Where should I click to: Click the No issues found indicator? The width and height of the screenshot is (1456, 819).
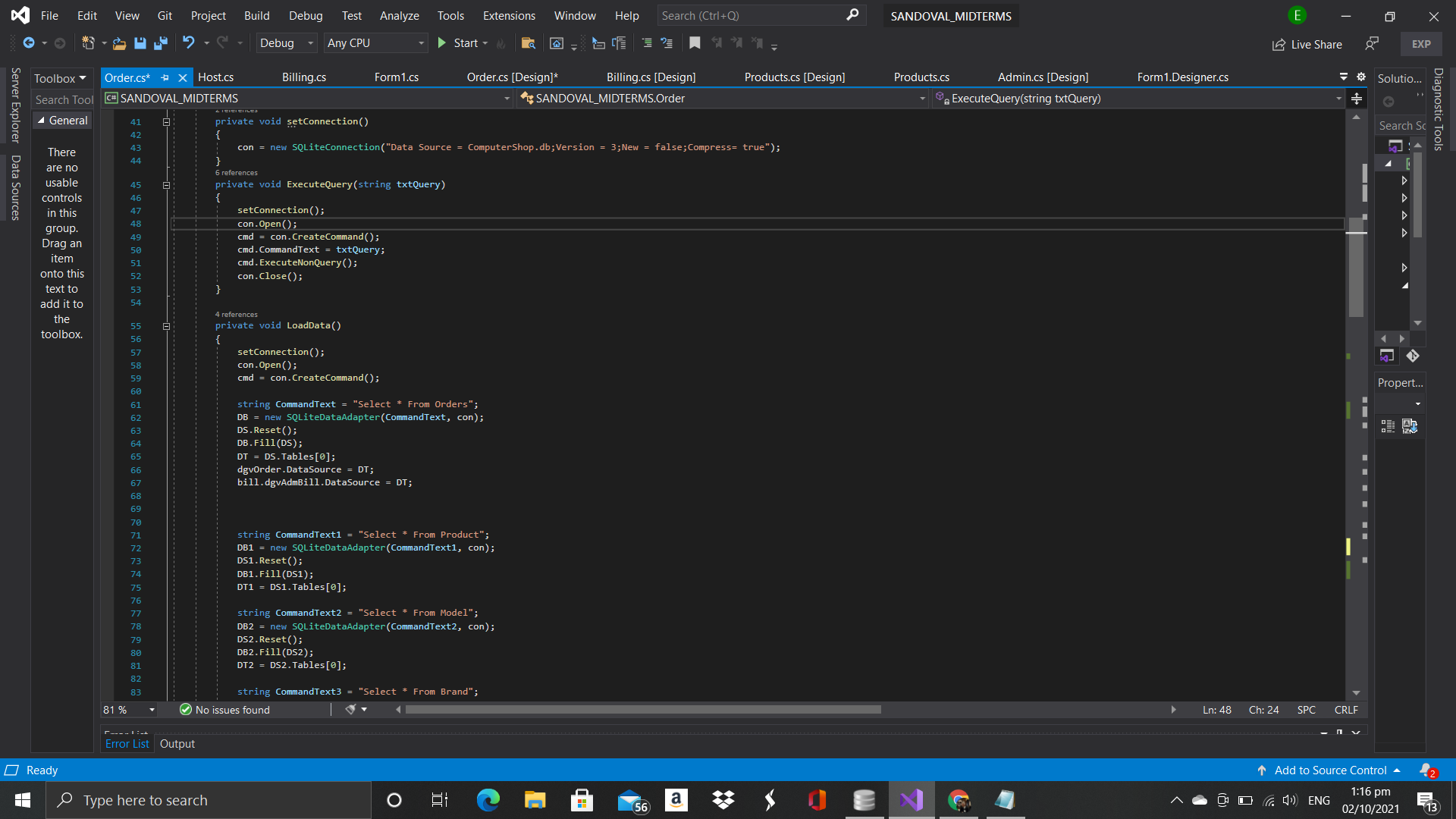(224, 710)
